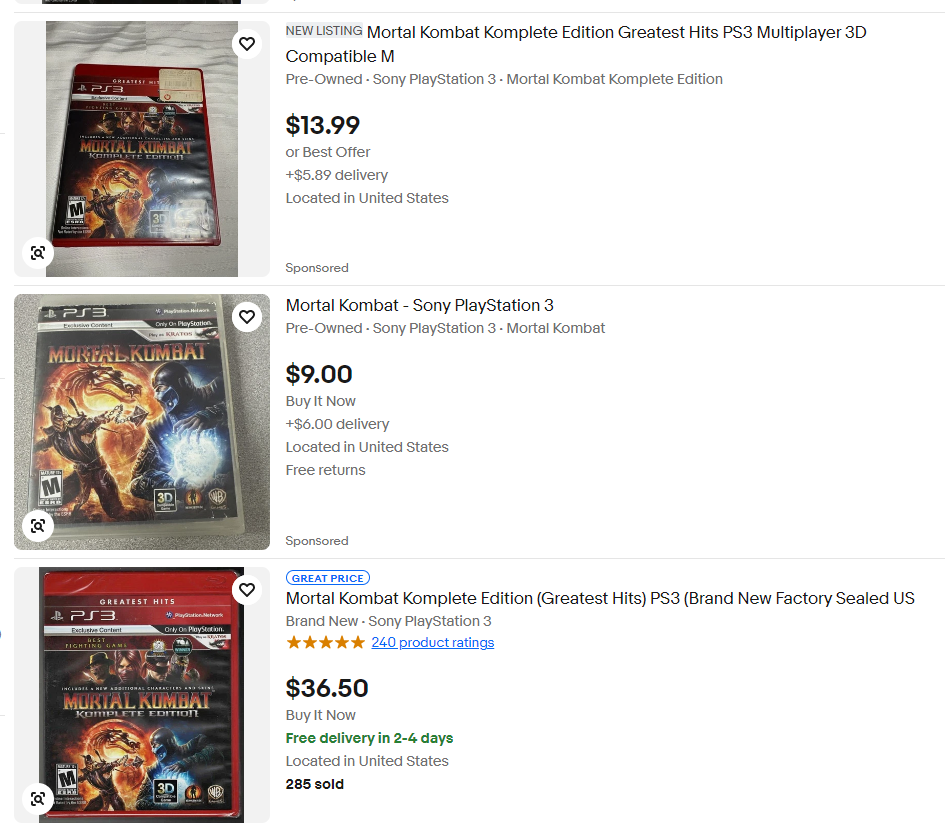Find similar items for the first Komplete Edition photo

coord(37,253)
